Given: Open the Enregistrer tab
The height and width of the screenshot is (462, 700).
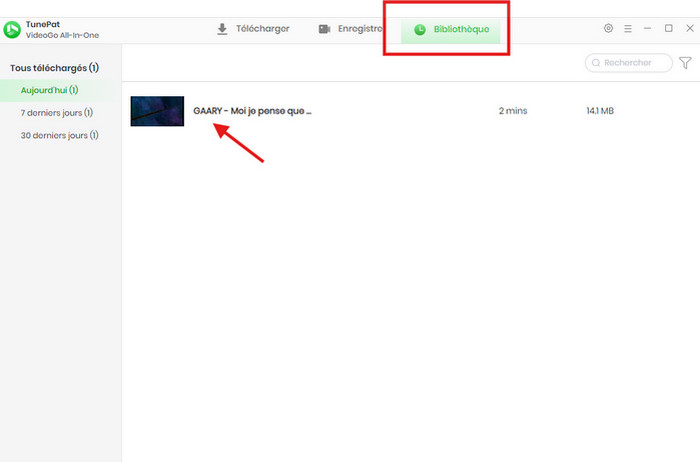Looking at the screenshot, I should pyautogui.click(x=351, y=29).
